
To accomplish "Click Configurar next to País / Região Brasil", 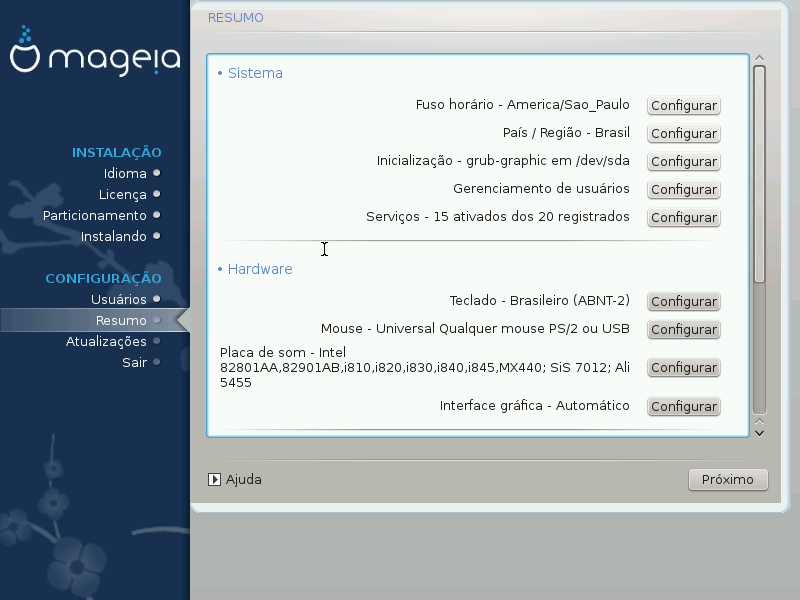I will (684, 134).
